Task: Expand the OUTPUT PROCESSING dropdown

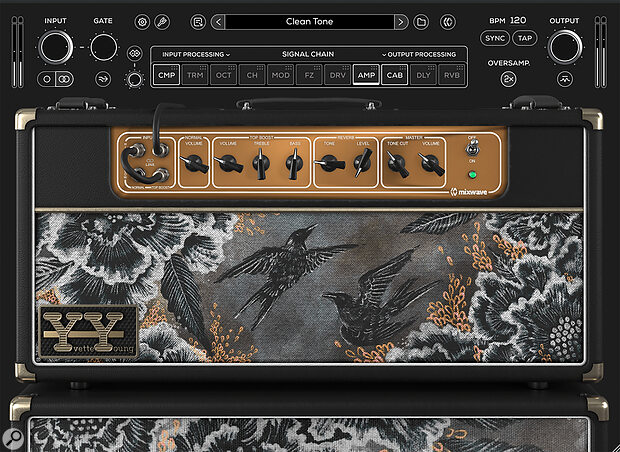Action: click(x=419, y=55)
